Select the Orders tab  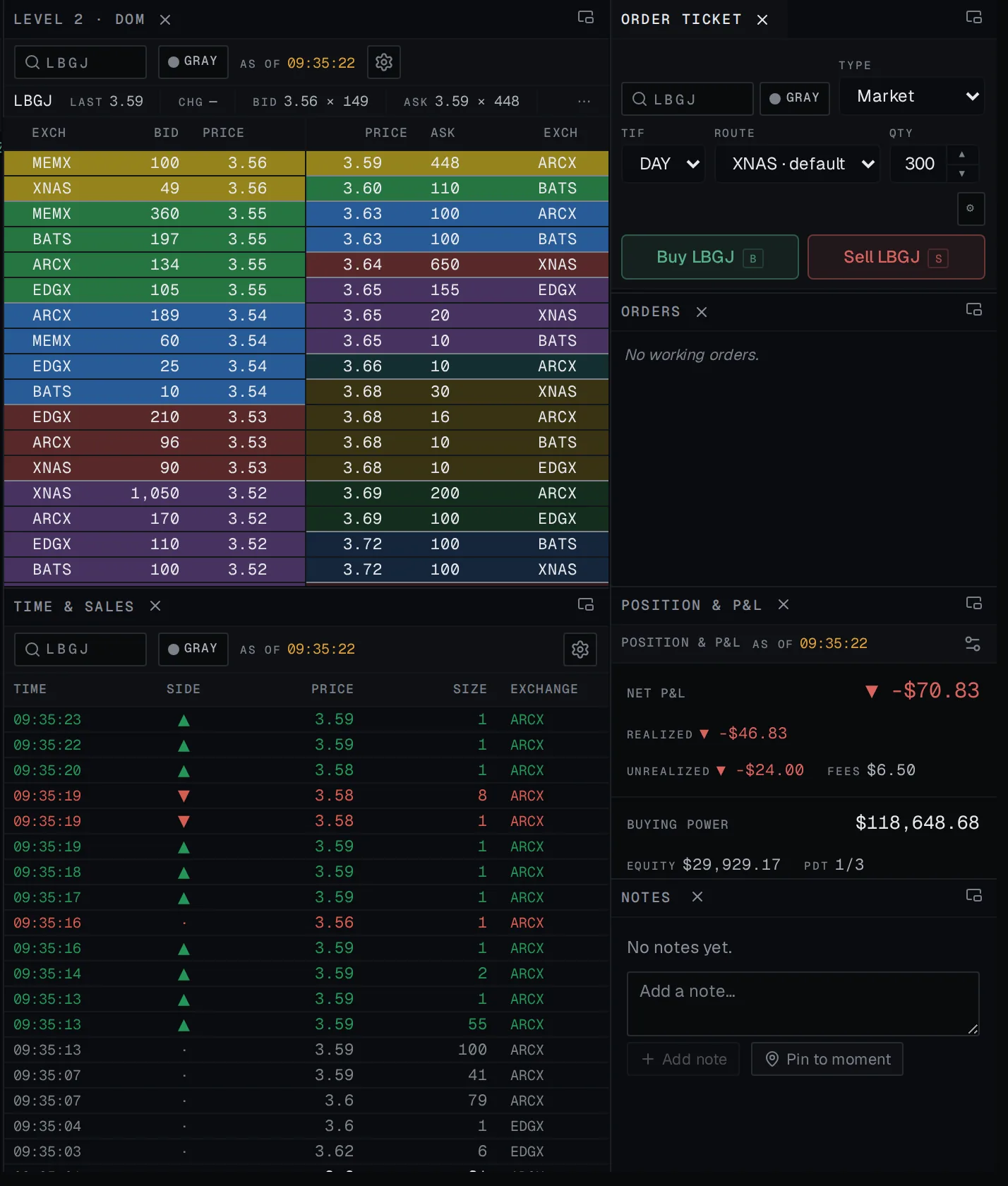[651, 312]
